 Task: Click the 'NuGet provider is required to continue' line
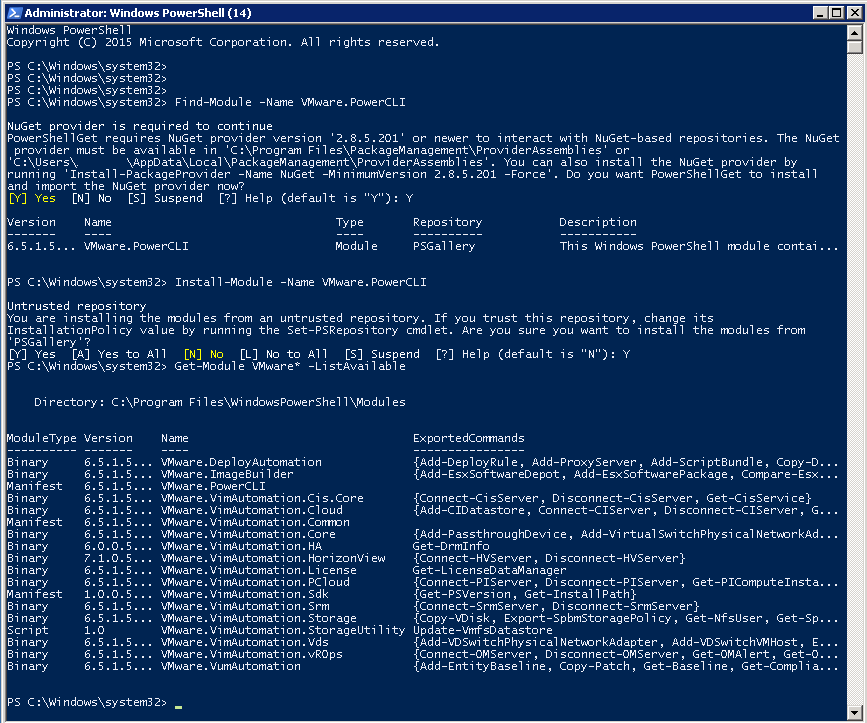140,126
